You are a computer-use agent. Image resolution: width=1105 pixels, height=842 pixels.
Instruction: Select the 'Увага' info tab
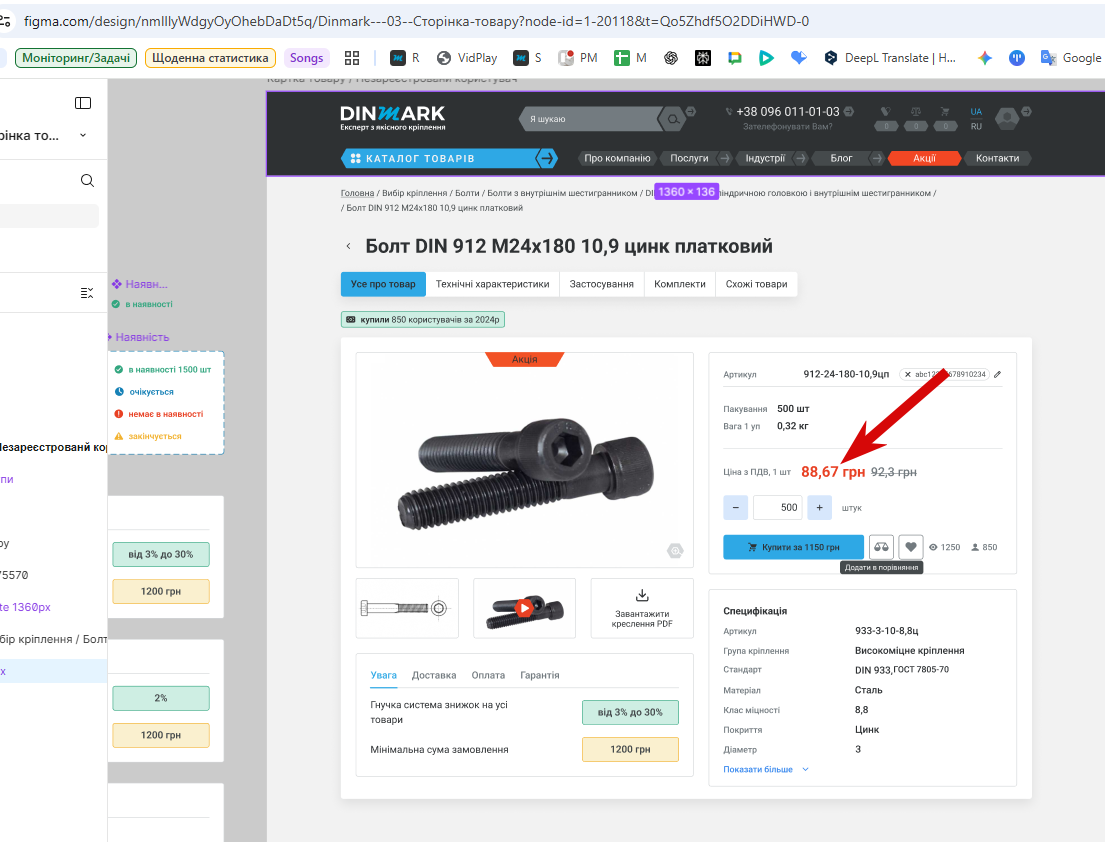[x=384, y=675]
